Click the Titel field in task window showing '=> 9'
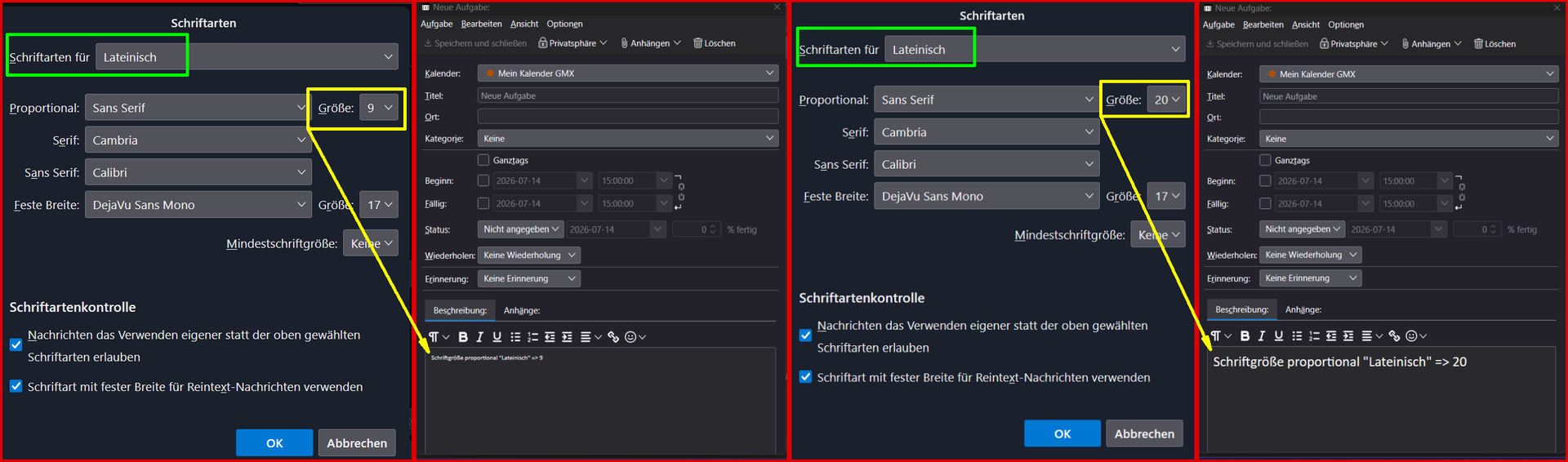The height and width of the screenshot is (462, 1568). (628, 96)
